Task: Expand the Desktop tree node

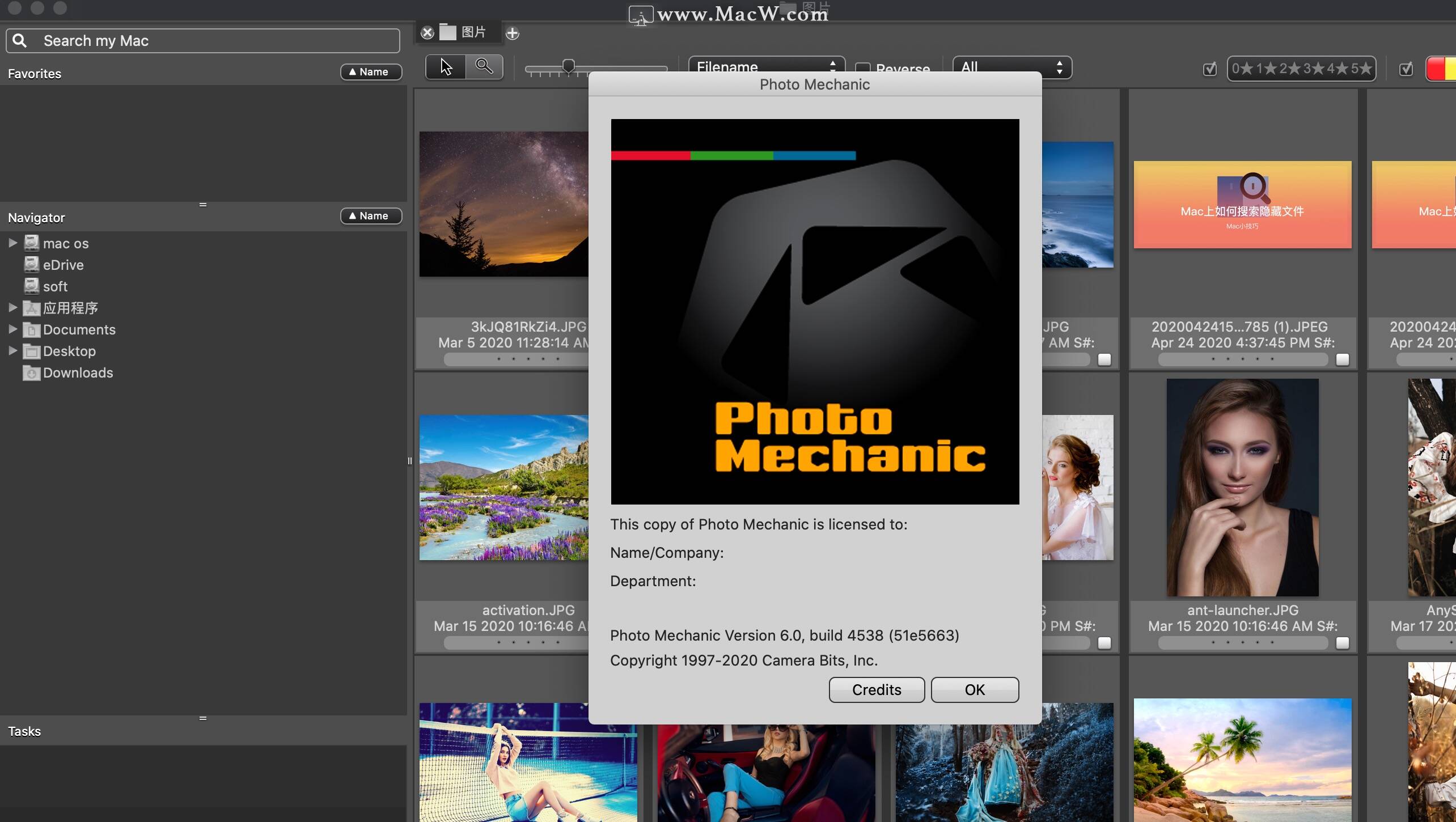Action: tap(12, 351)
